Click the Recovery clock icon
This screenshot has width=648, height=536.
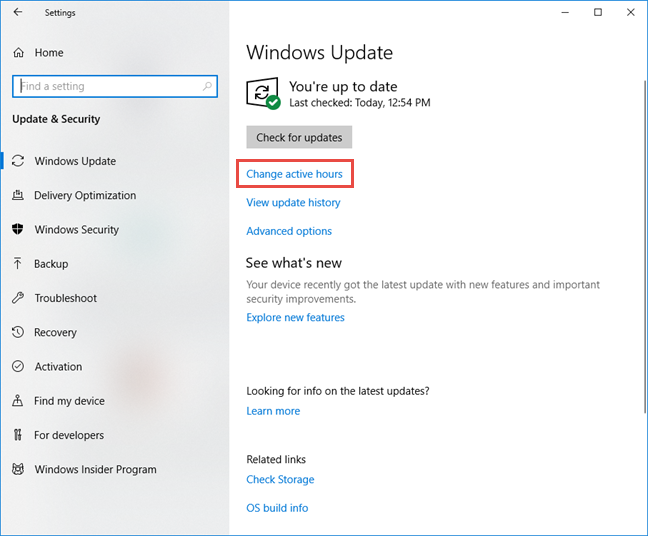point(18,332)
